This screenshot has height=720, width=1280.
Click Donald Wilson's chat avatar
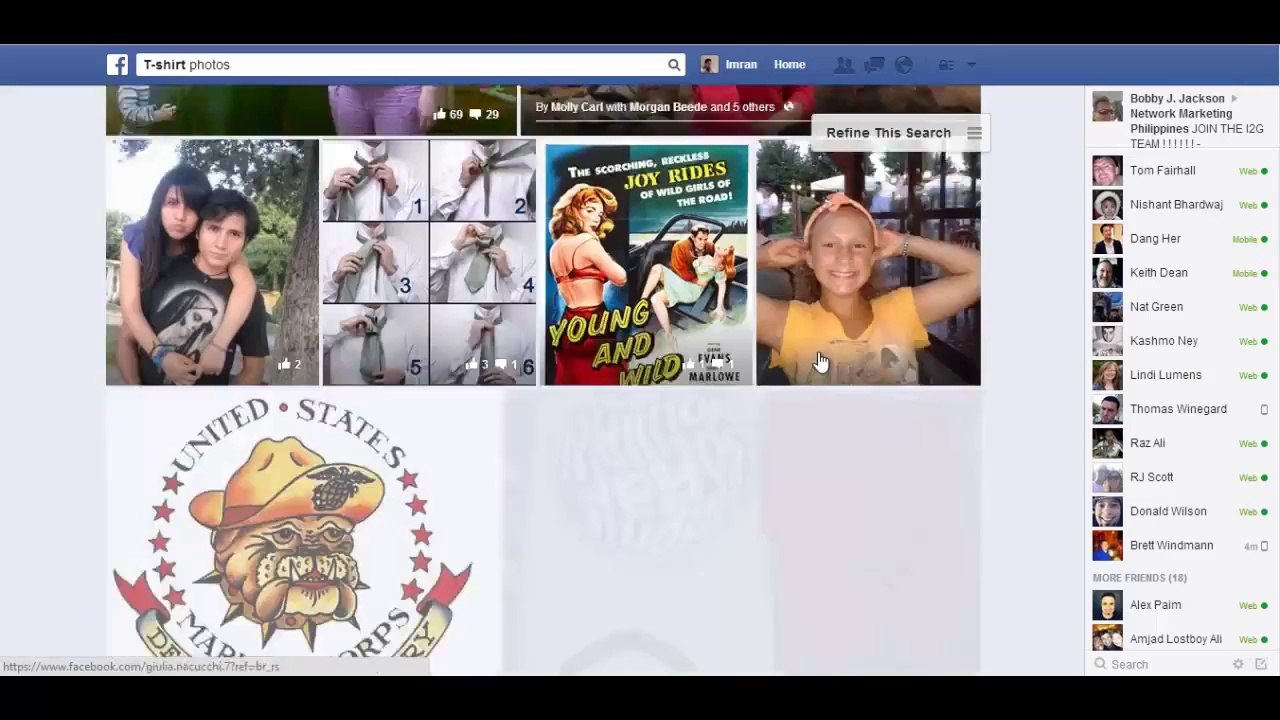coord(1107,511)
